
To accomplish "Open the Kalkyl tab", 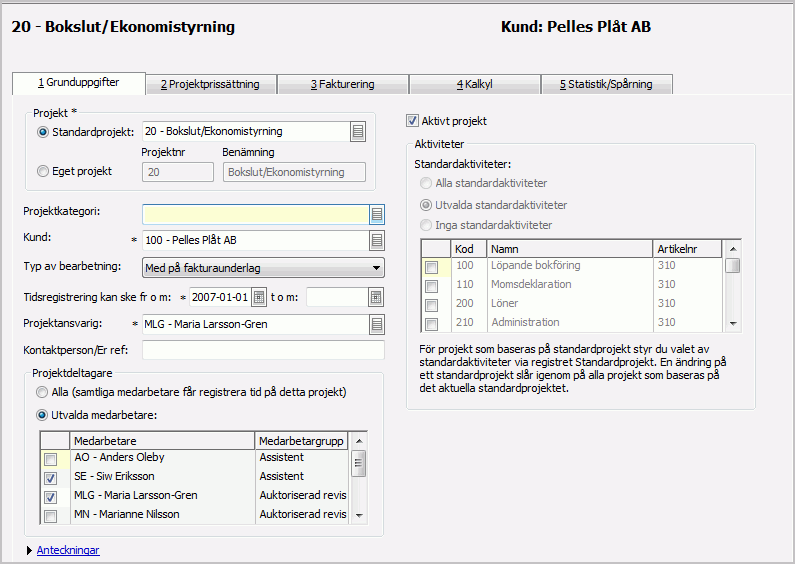I will [474, 84].
